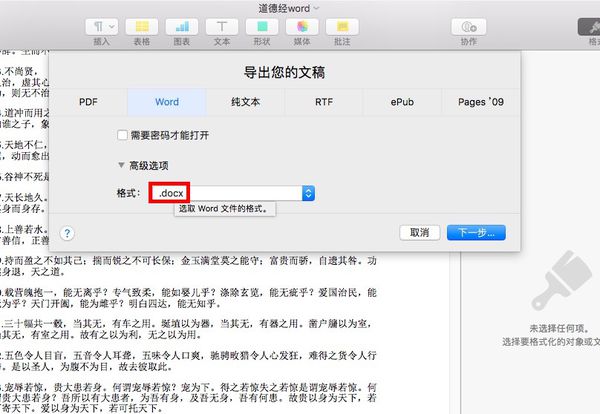The image size is (600, 414).
Task: Open the help question mark button
Action: [67, 233]
